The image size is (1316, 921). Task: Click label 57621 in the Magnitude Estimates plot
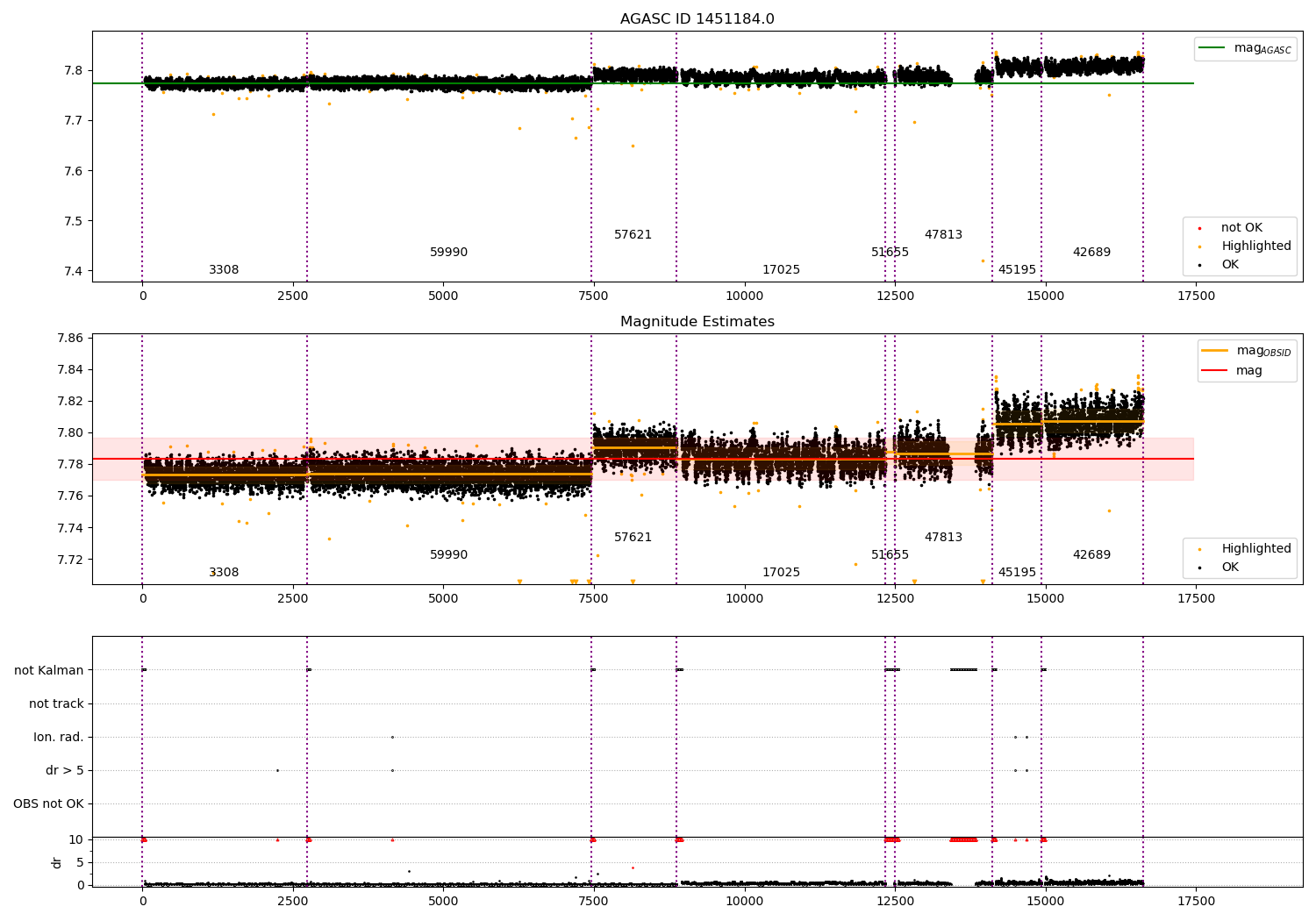coord(633,538)
